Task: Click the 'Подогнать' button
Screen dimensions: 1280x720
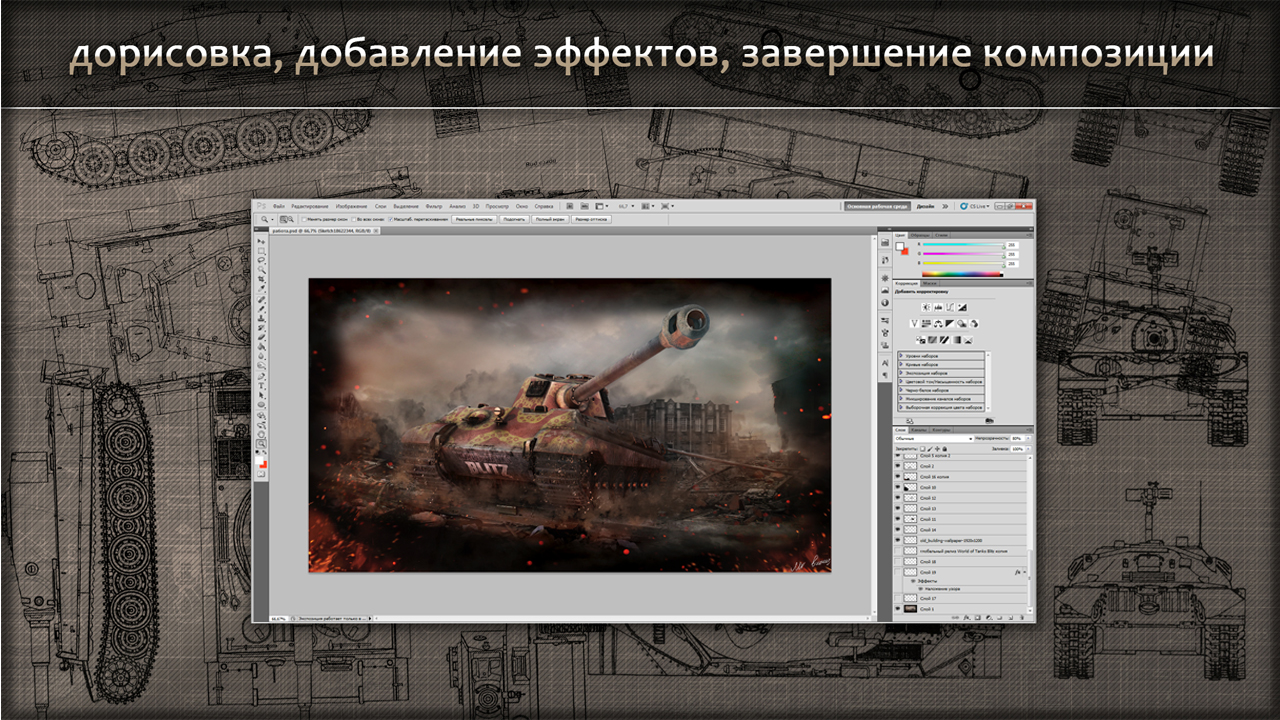Action: point(514,219)
